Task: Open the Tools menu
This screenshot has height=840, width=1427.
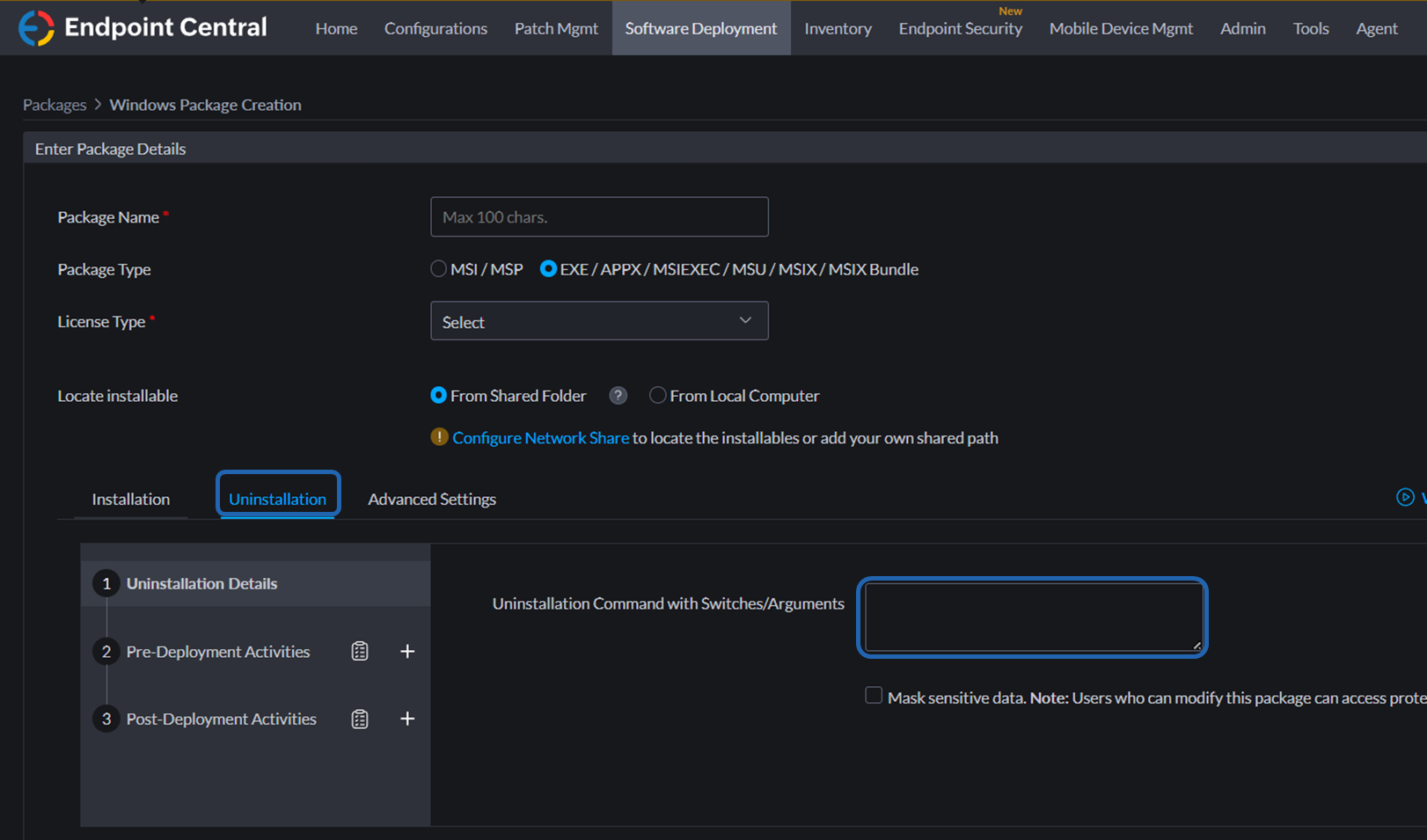Action: click(x=1311, y=28)
